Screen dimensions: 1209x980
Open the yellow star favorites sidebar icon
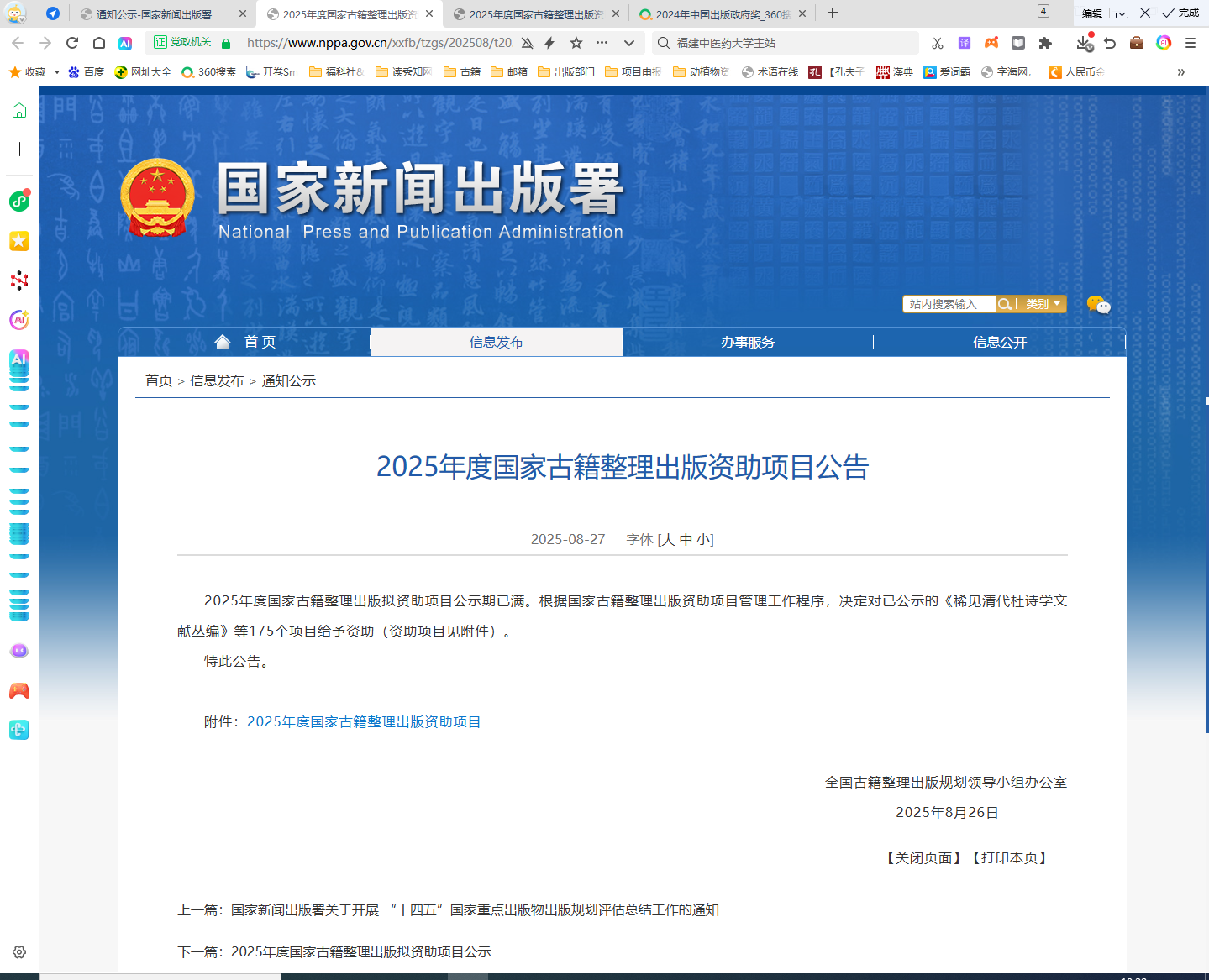19,241
